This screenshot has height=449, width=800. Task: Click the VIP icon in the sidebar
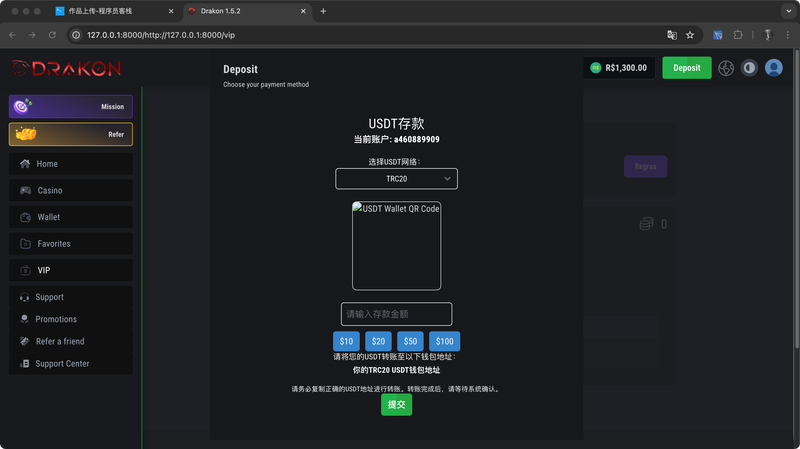[x=25, y=270]
